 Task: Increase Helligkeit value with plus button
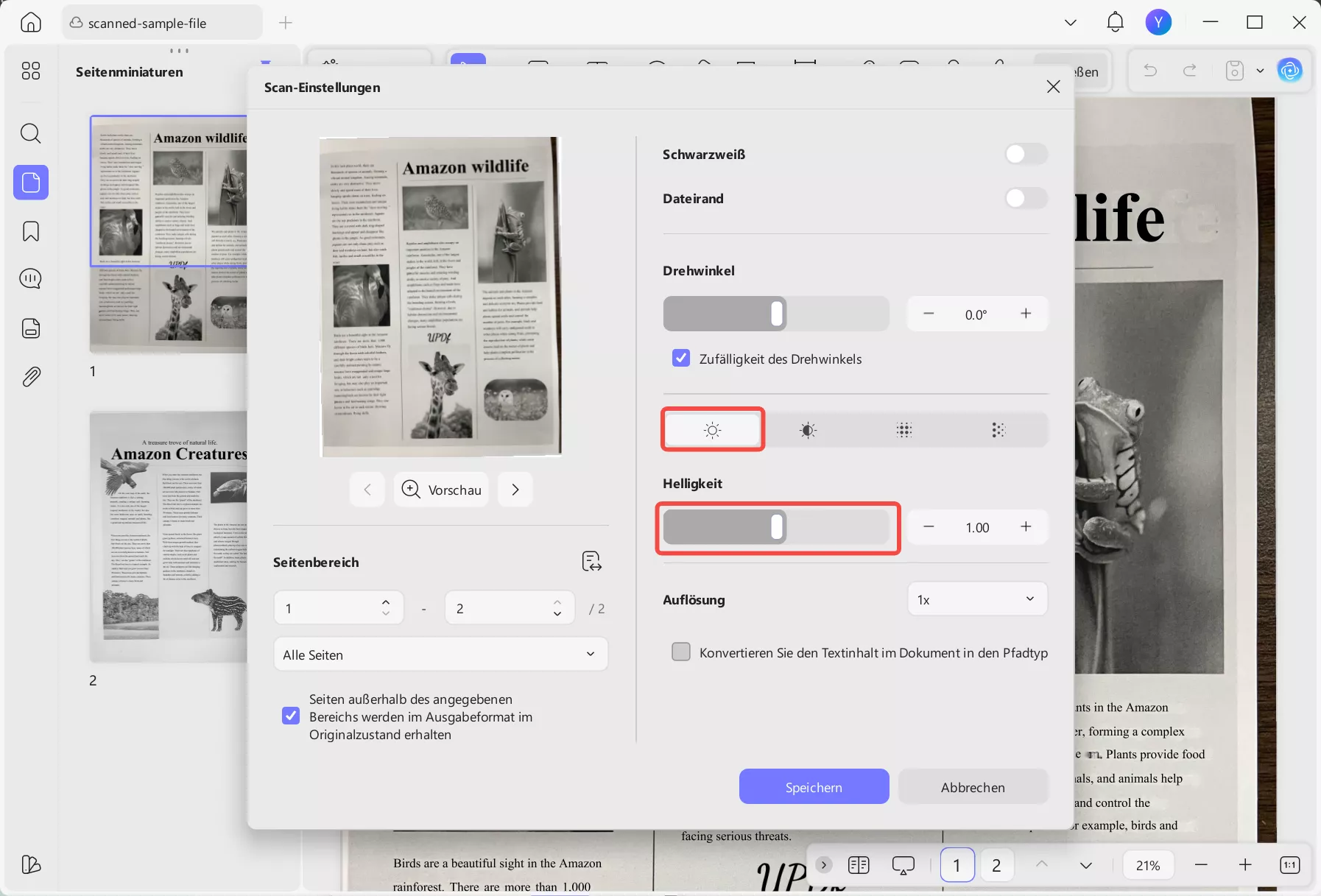click(x=1026, y=527)
